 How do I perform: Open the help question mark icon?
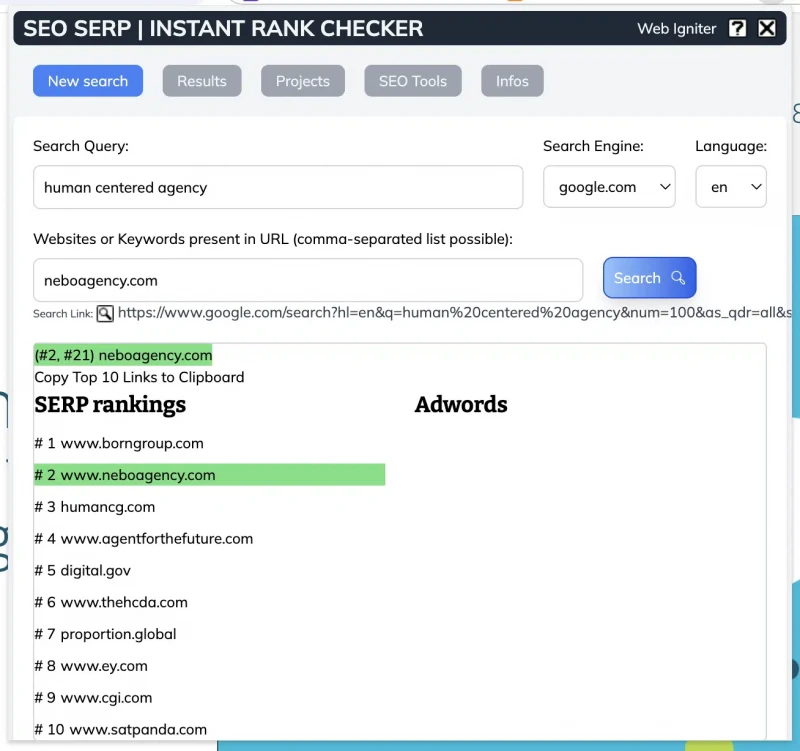[x=737, y=28]
